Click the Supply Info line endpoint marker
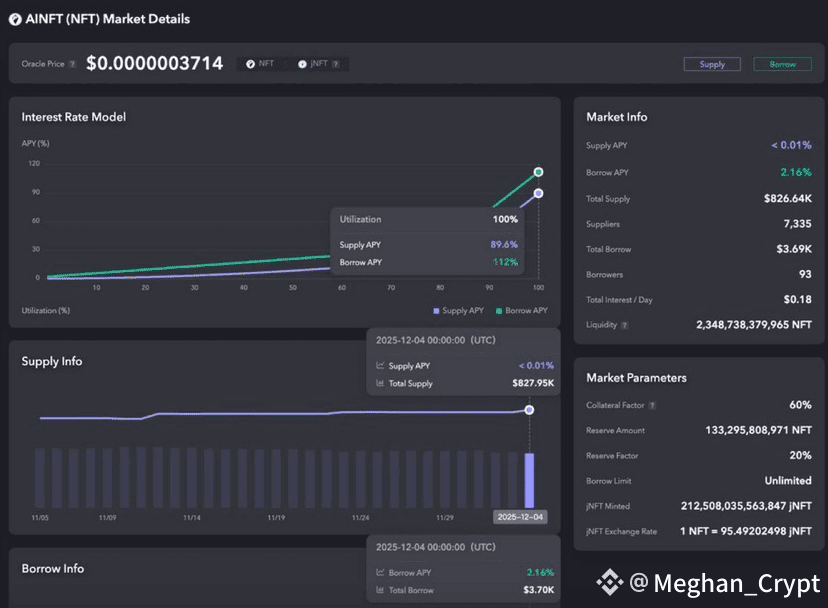The image size is (828, 608). click(529, 410)
